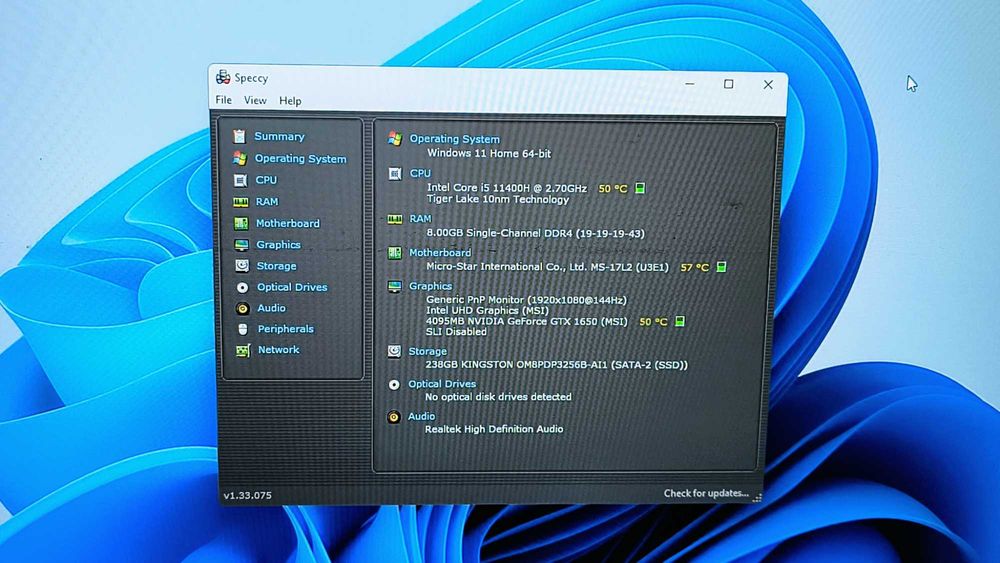Open Optical Drives in the sidebar

pos(292,288)
